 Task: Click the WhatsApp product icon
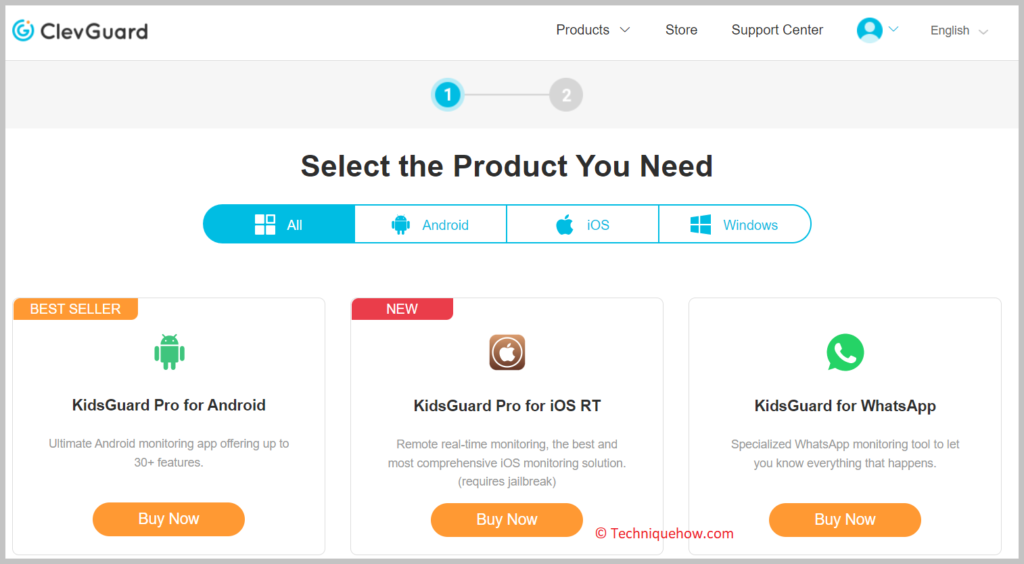(845, 352)
